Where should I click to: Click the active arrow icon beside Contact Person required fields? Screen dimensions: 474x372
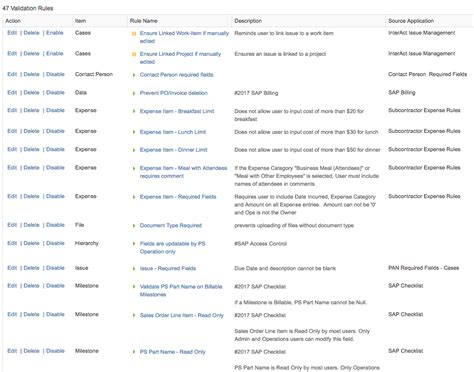[134, 75]
